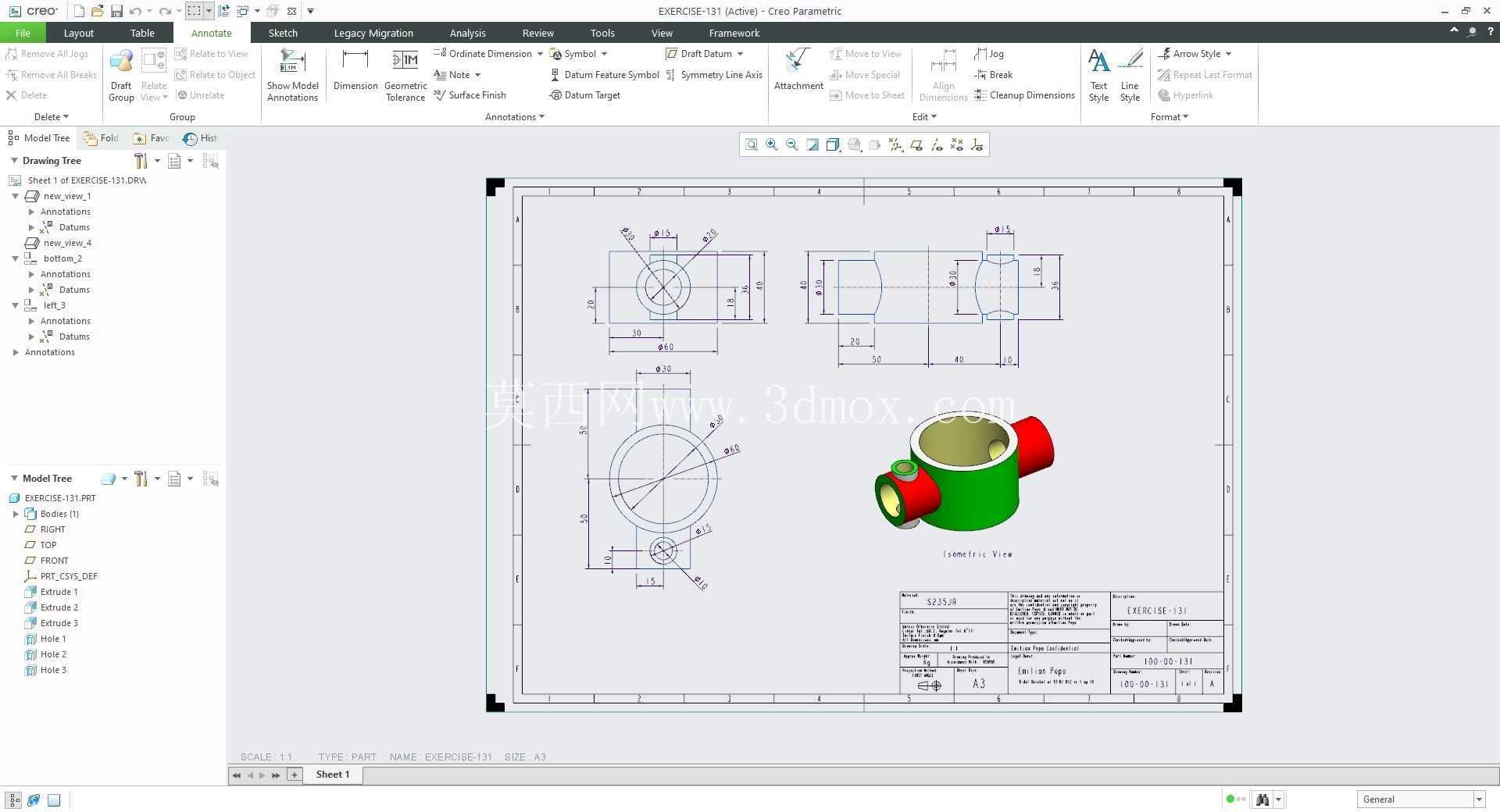This screenshot has width=1500, height=812.
Task: Select the Sheet 1 tab
Action: tap(333, 775)
